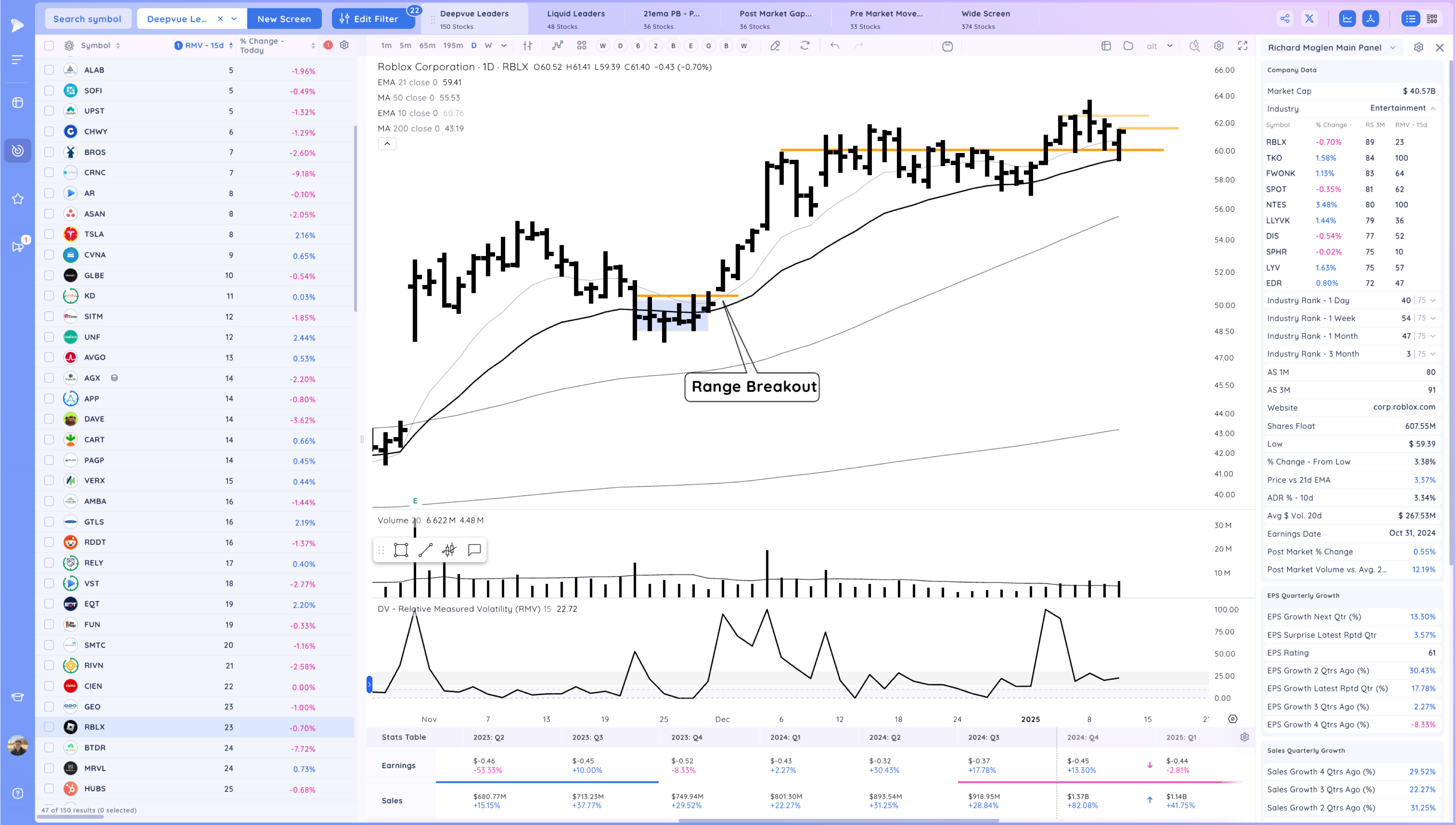Select the list layout view icon
Image resolution: width=1456 pixels, height=825 pixels.
pos(1410,19)
